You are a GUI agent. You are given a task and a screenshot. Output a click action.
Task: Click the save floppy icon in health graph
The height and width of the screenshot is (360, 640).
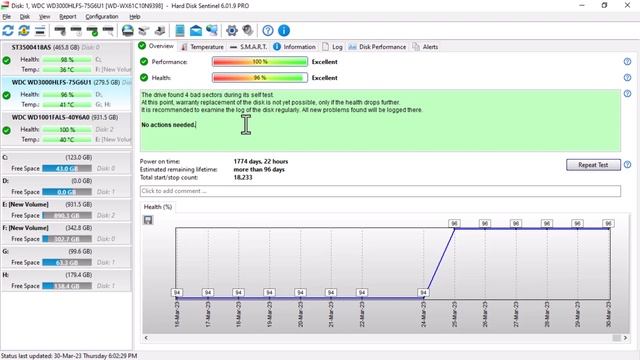pyautogui.click(x=148, y=220)
